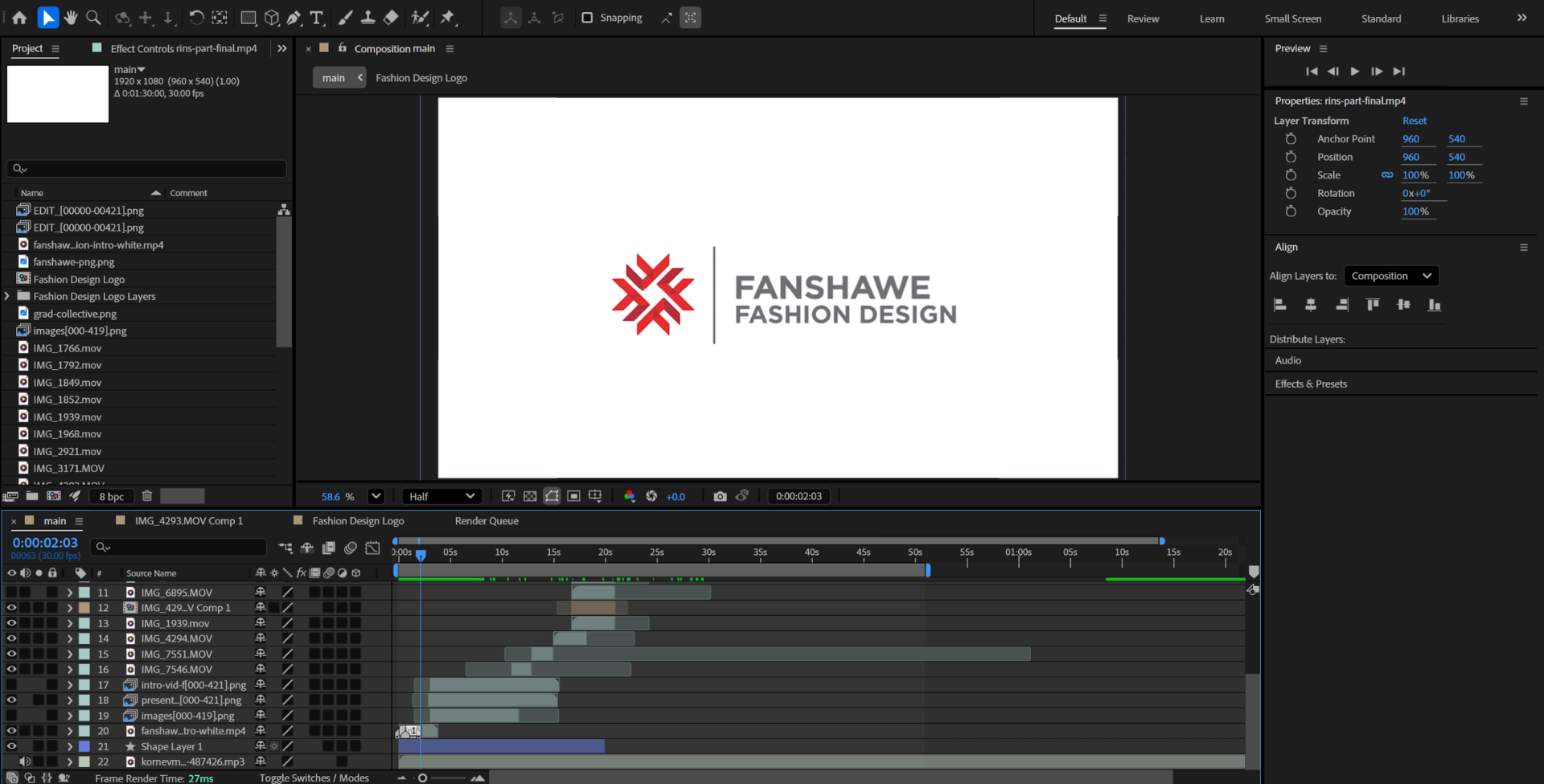Toggle the transparency grid in viewer
The image size is (1544, 784).
pyautogui.click(x=530, y=496)
